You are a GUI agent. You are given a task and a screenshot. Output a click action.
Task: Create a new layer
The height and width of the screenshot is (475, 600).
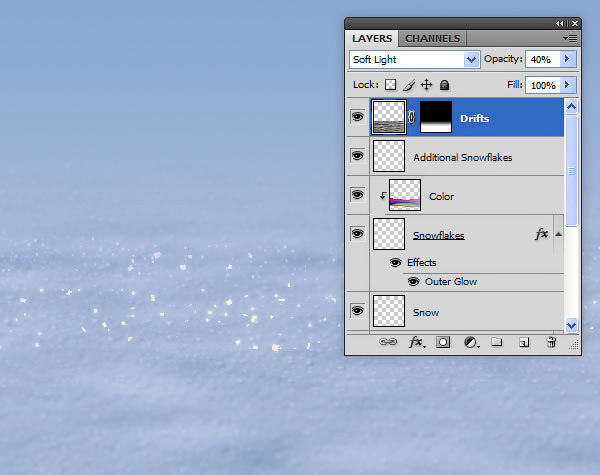[524, 342]
